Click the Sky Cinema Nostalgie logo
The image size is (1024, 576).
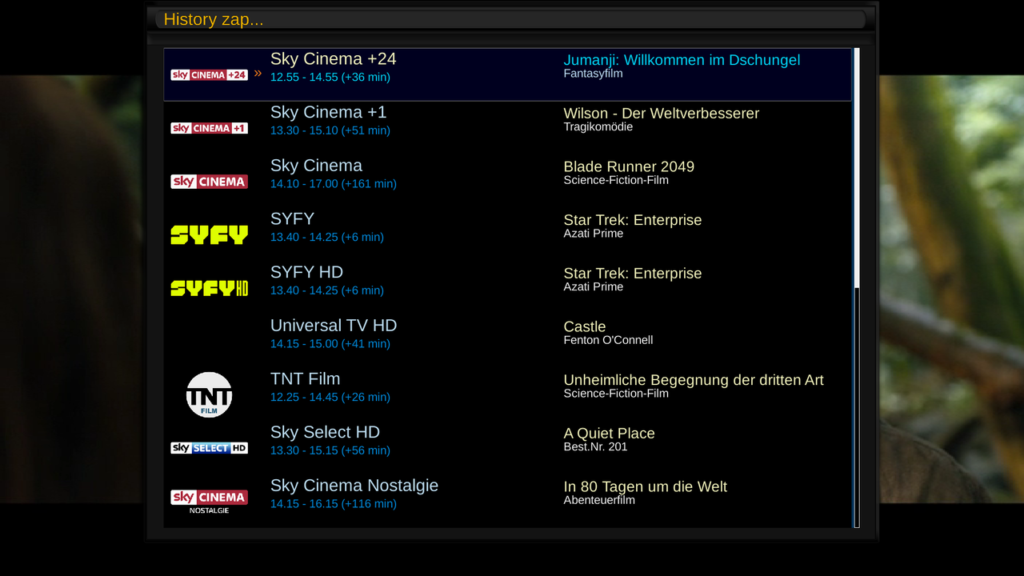(x=209, y=502)
